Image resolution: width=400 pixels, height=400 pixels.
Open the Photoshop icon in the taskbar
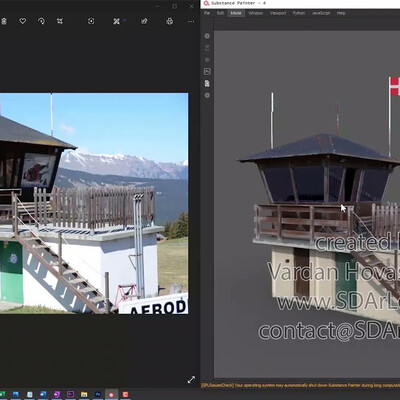[x=98, y=395]
